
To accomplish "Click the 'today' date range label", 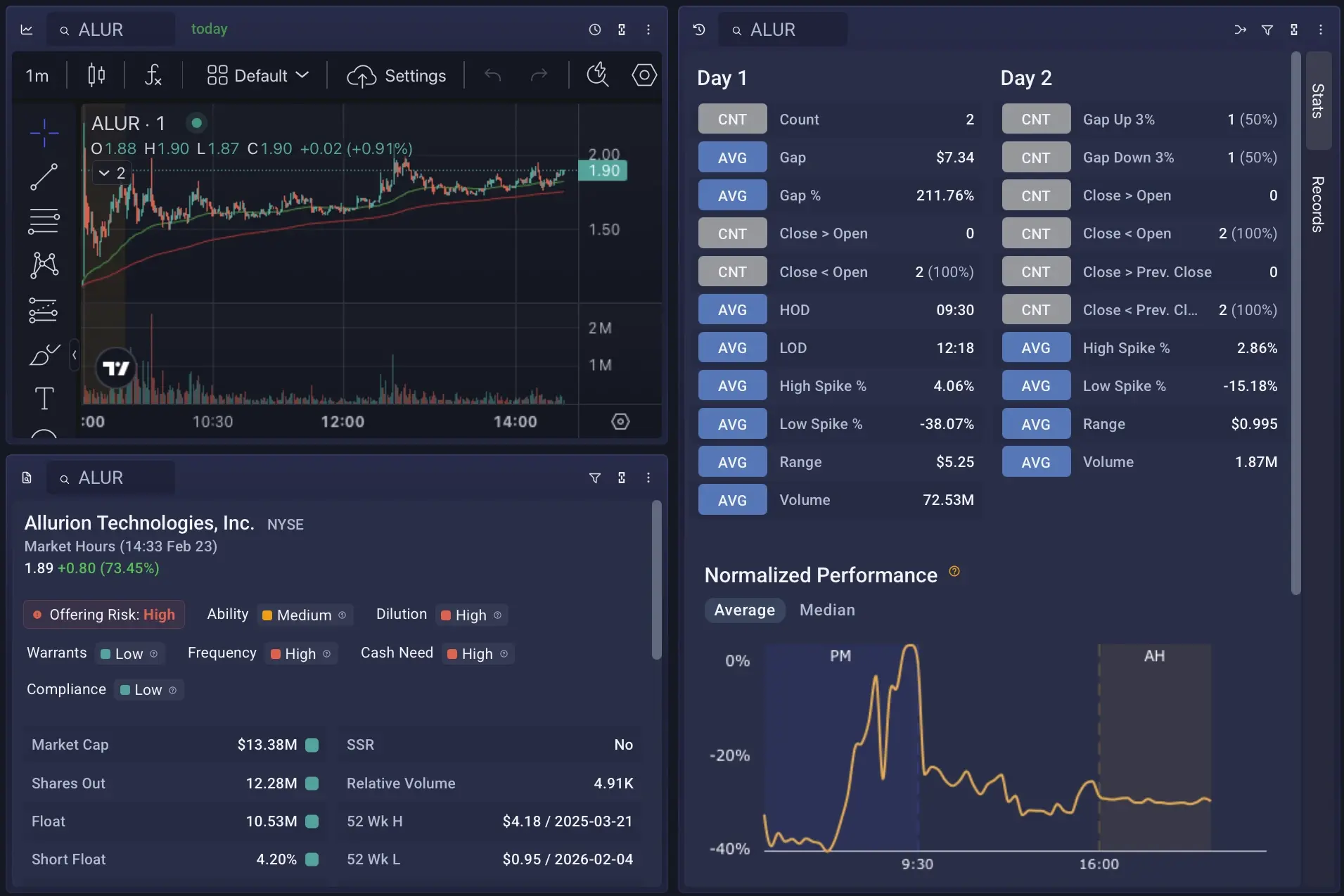I will coord(209,29).
